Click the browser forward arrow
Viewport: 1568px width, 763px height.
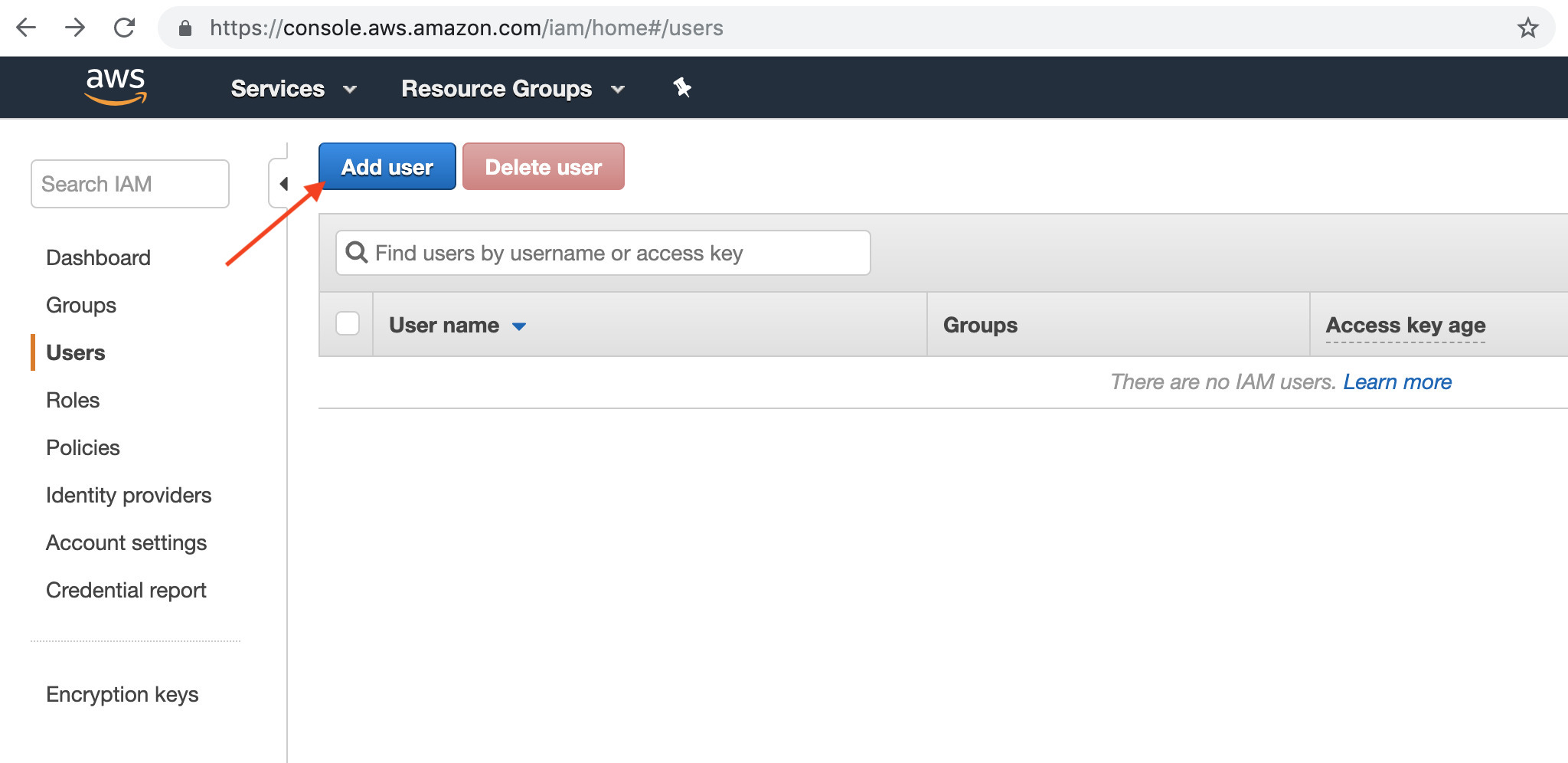tap(75, 28)
